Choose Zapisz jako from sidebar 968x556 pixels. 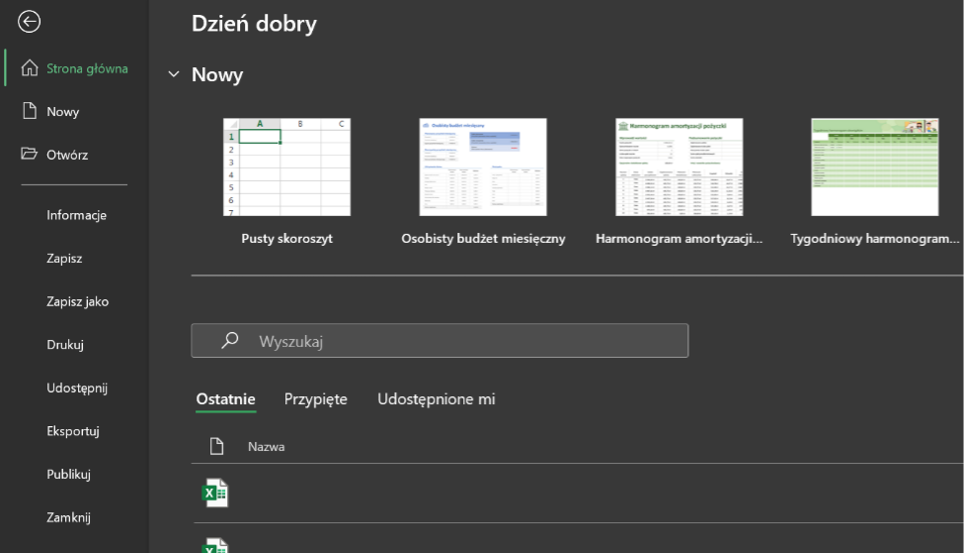pyautogui.click(x=77, y=301)
